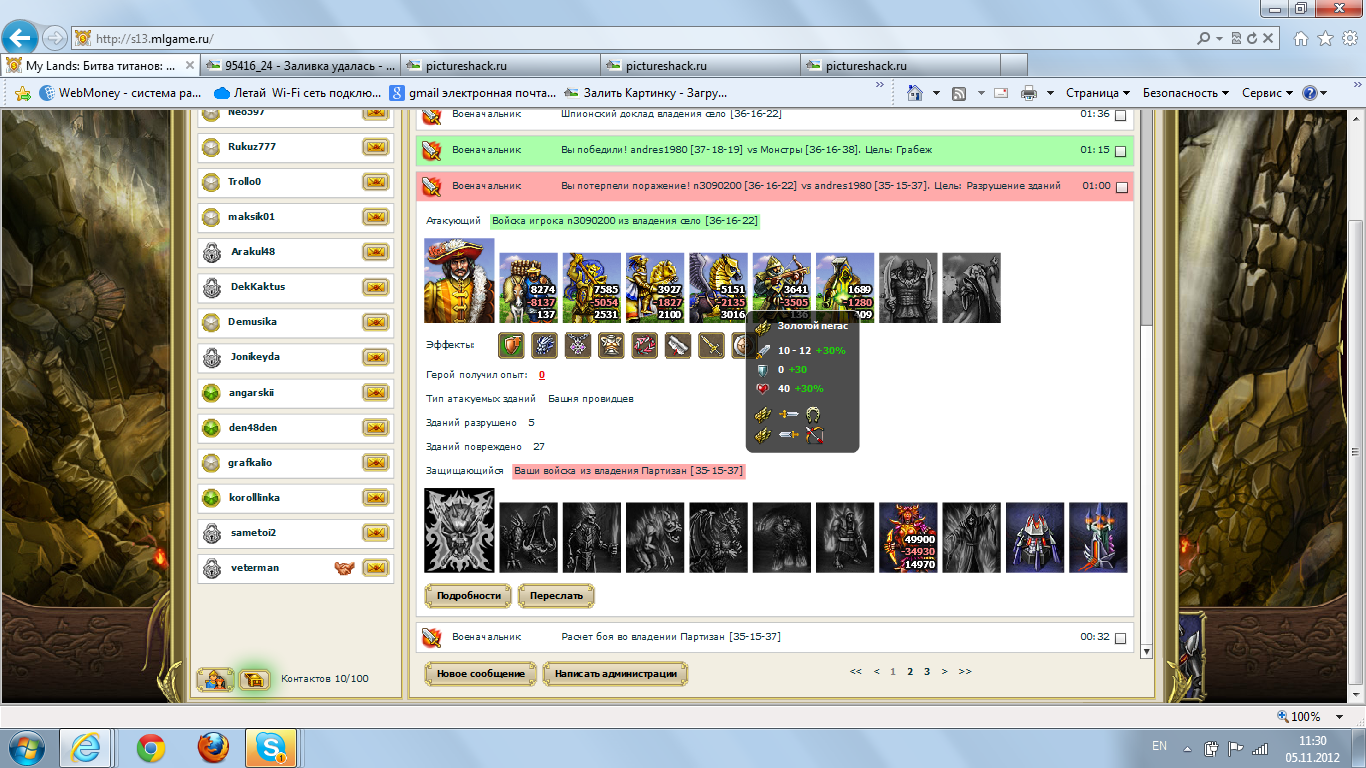
Task: Open the dropdown arrow next to the print icon
Action: [x=1050, y=93]
